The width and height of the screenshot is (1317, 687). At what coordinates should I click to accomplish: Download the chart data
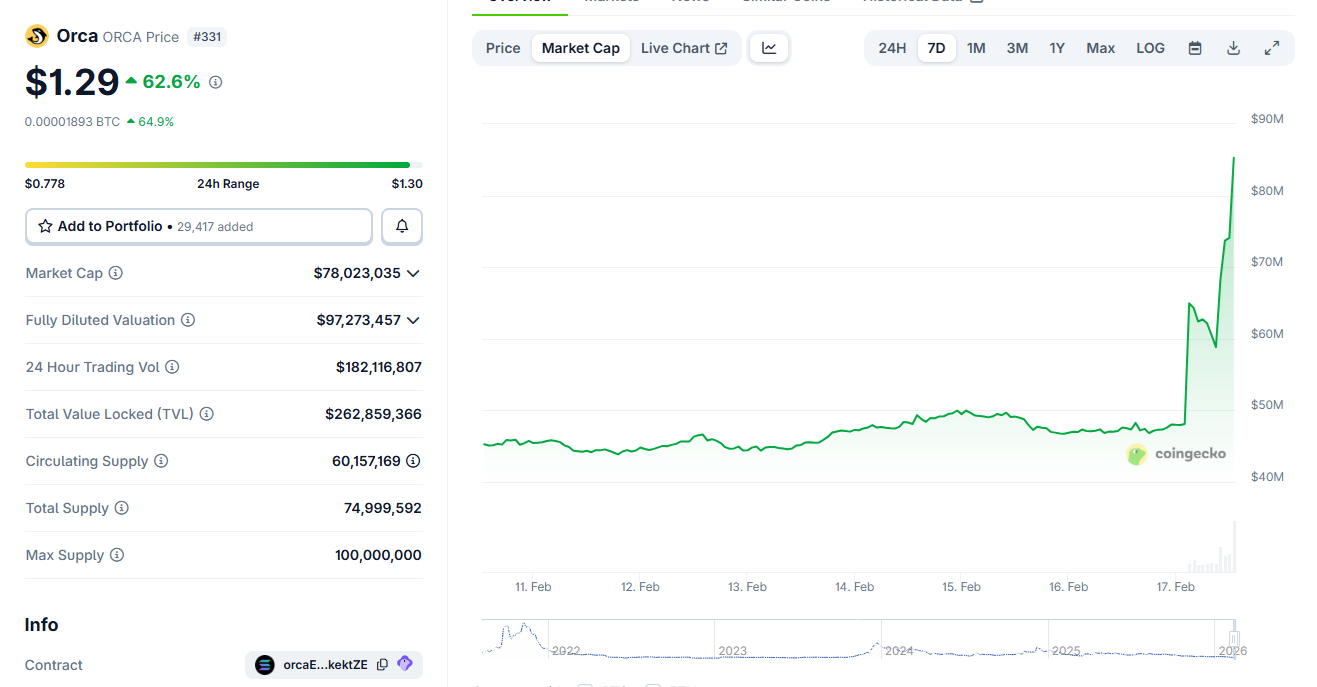click(x=1233, y=47)
